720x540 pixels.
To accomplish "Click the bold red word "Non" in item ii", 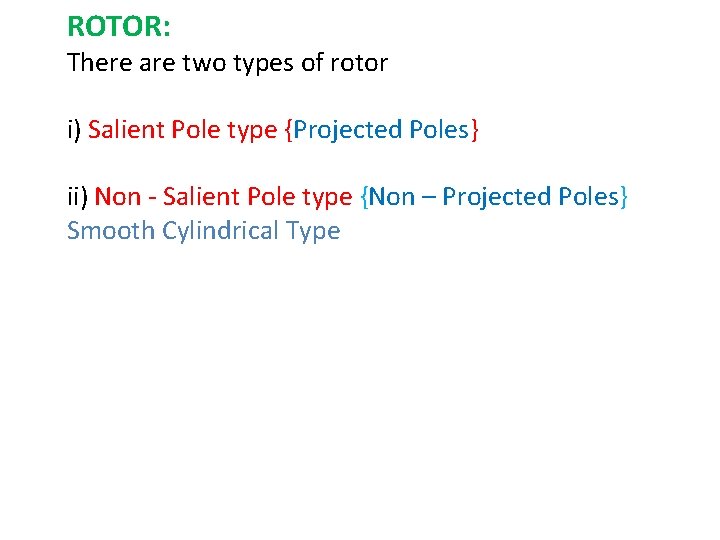I will point(118,197).
